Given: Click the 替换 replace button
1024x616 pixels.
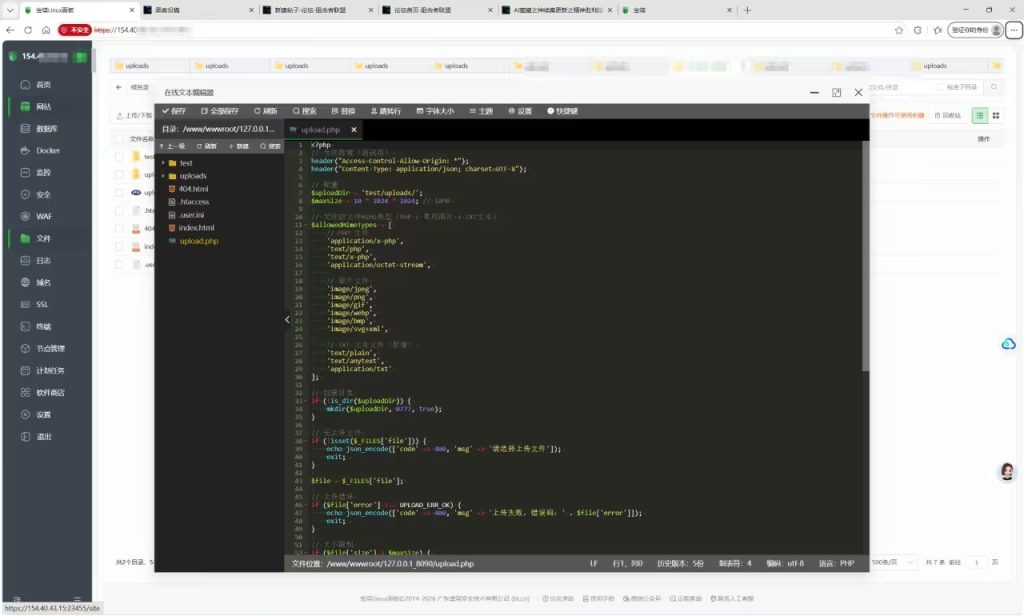Looking at the screenshot, I should click(344, 111).
